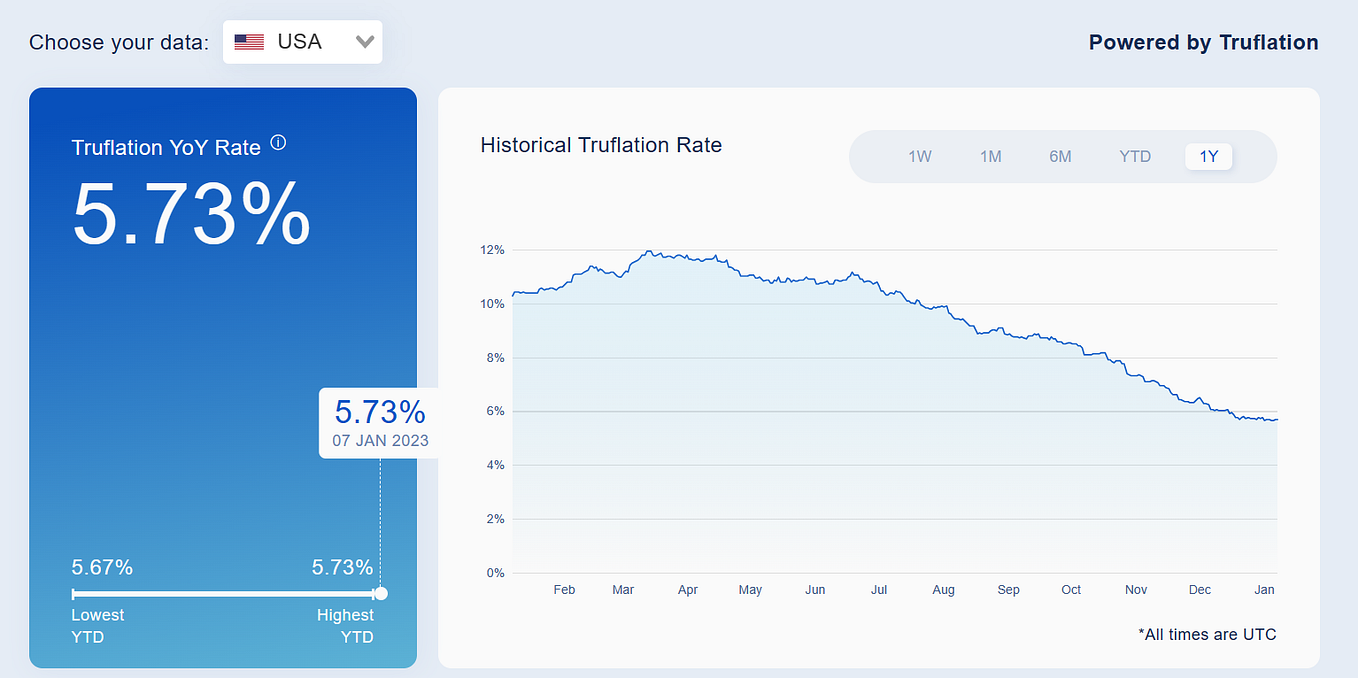
Task: Open the Powered by Truflation link
Action: (1203, 42)
